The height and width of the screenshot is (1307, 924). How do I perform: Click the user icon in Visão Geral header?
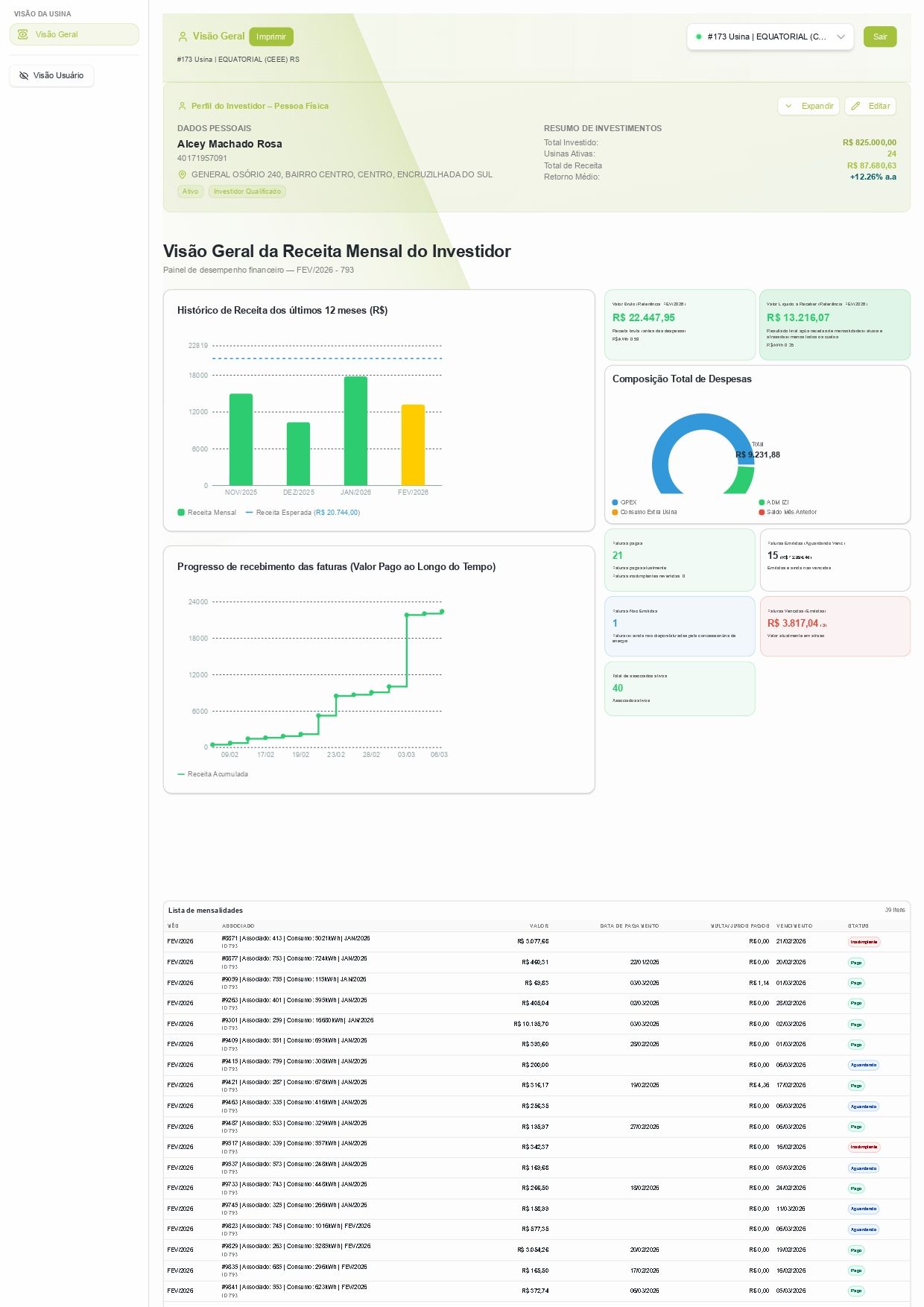click(183, 37)
